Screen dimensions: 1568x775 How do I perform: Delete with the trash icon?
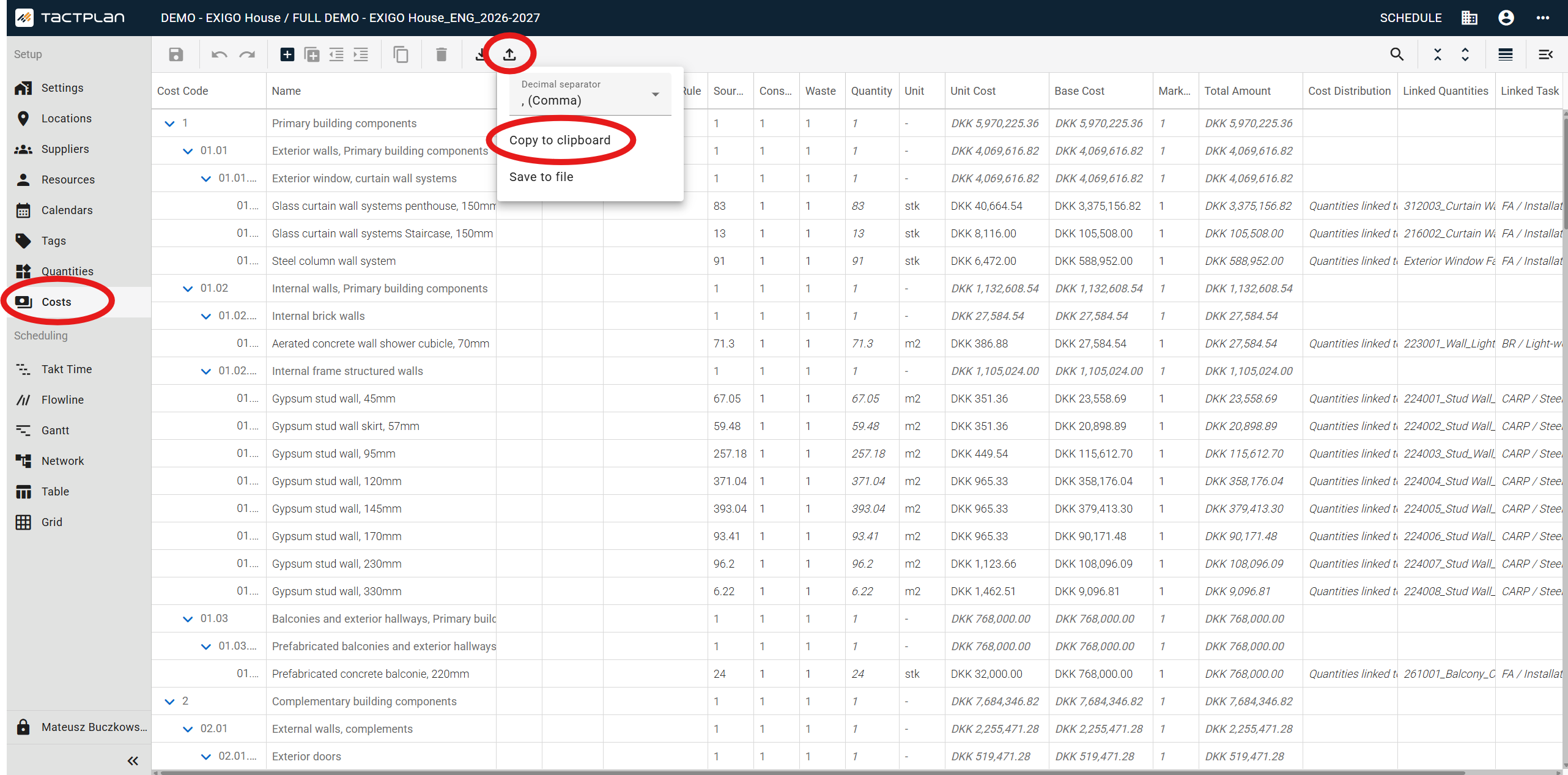[441, 54]
